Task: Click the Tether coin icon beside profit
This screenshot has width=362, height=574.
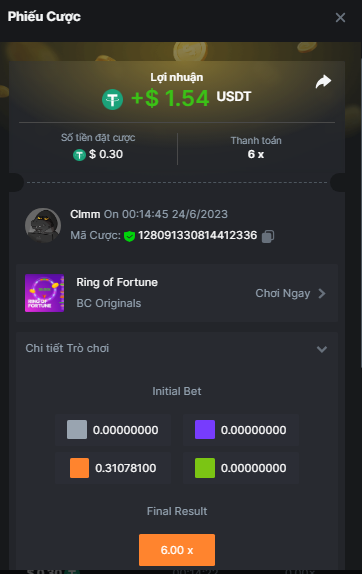Action: pyautogui.click(x=112, y=99)
